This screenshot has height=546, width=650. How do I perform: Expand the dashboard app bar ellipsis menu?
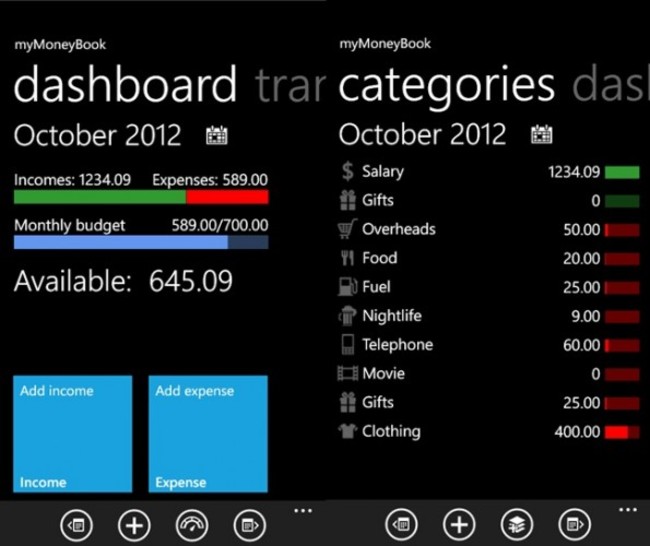pos(303,511)
